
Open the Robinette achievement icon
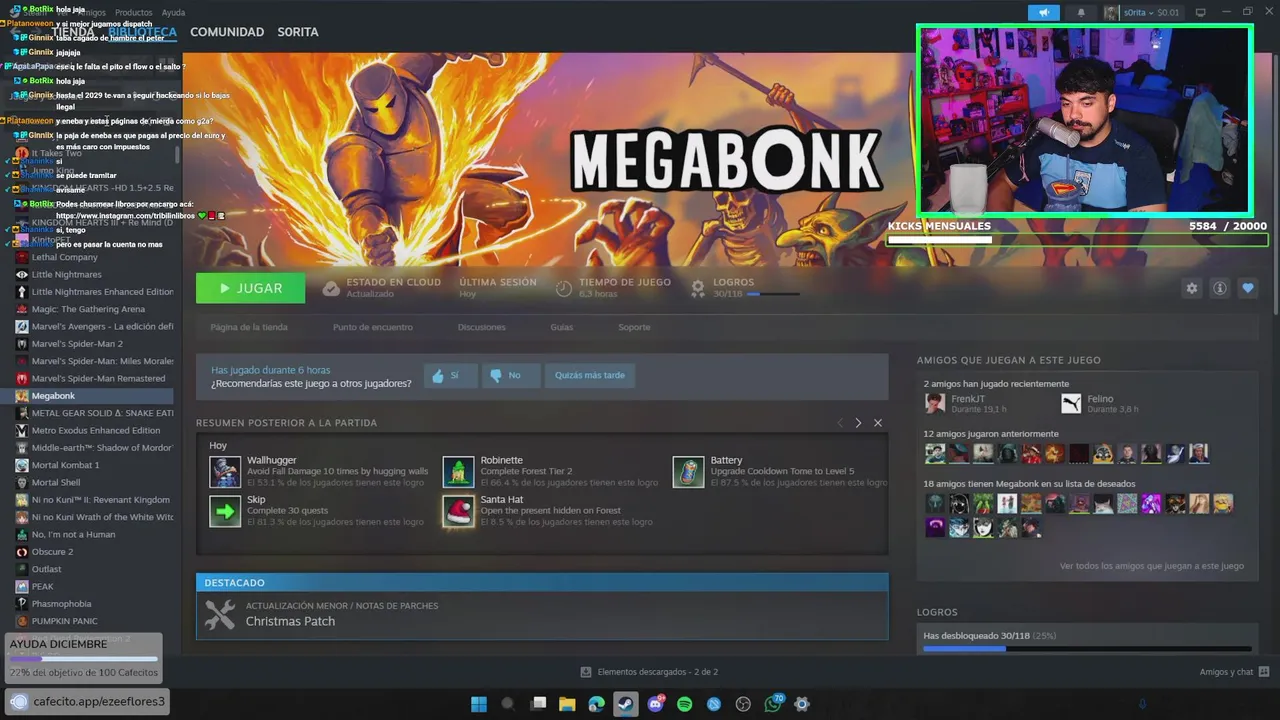pos(458,472)
